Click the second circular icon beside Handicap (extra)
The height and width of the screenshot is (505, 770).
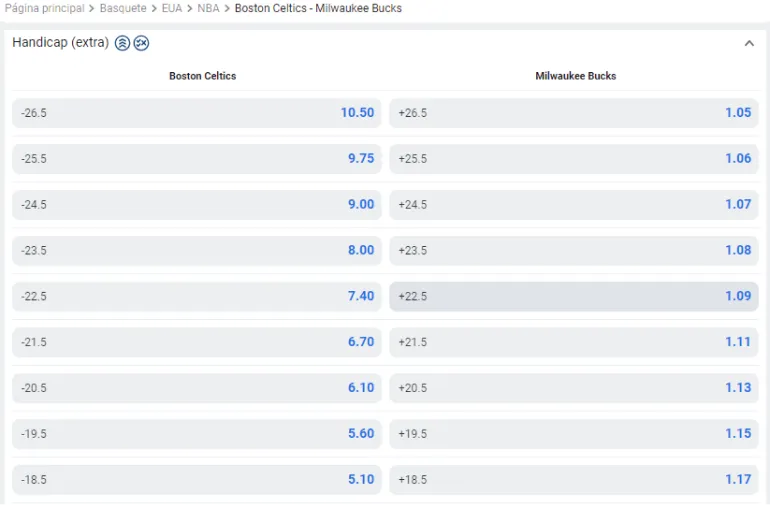141,43
